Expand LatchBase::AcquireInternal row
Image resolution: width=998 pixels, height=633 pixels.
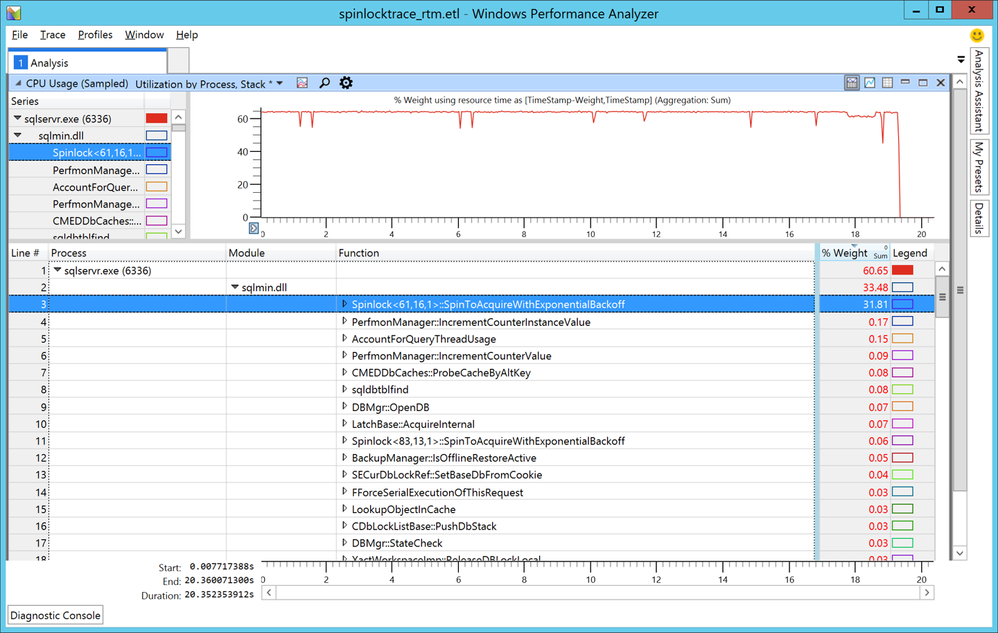click(x=344, y=424)
